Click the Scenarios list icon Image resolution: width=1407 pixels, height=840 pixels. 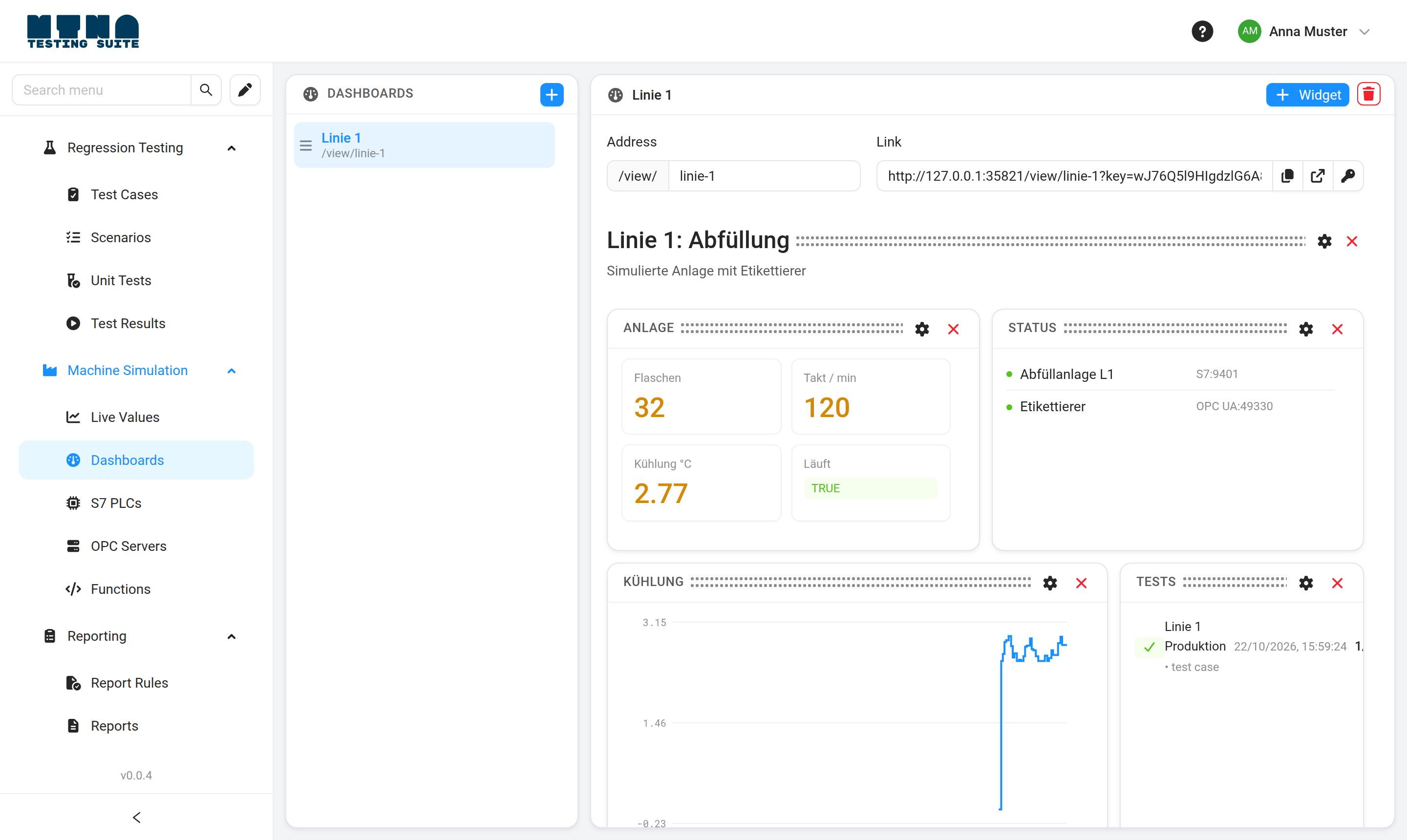73,237
